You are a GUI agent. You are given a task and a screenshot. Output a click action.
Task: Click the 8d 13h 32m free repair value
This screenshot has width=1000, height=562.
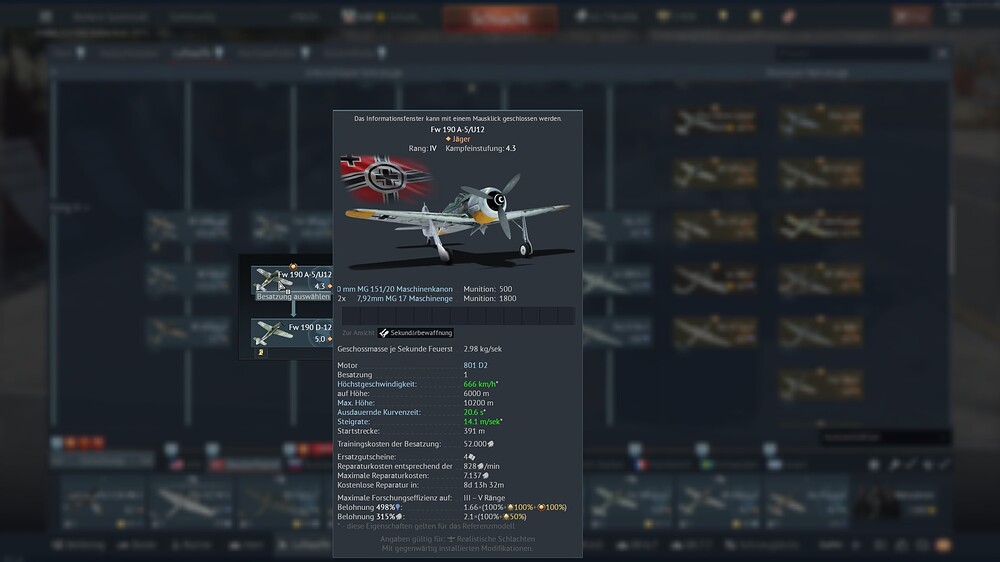[x=483, y=485]
